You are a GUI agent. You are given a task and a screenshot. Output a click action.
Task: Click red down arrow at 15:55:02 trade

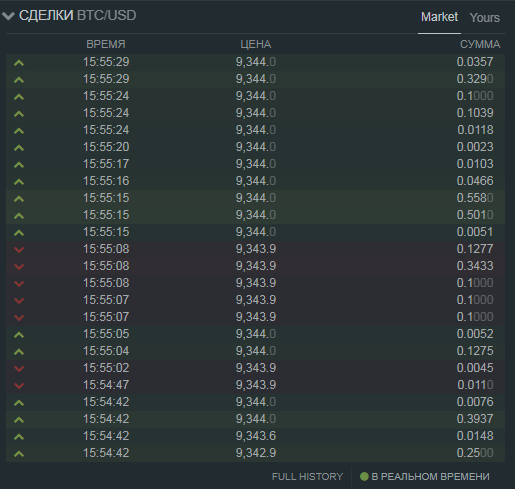[x=19, y=369]
